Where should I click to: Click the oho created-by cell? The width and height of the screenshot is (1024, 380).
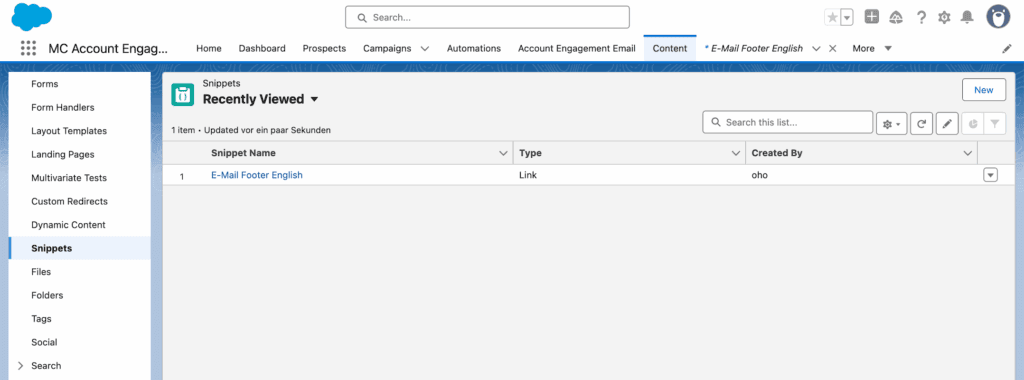point(760,175)
